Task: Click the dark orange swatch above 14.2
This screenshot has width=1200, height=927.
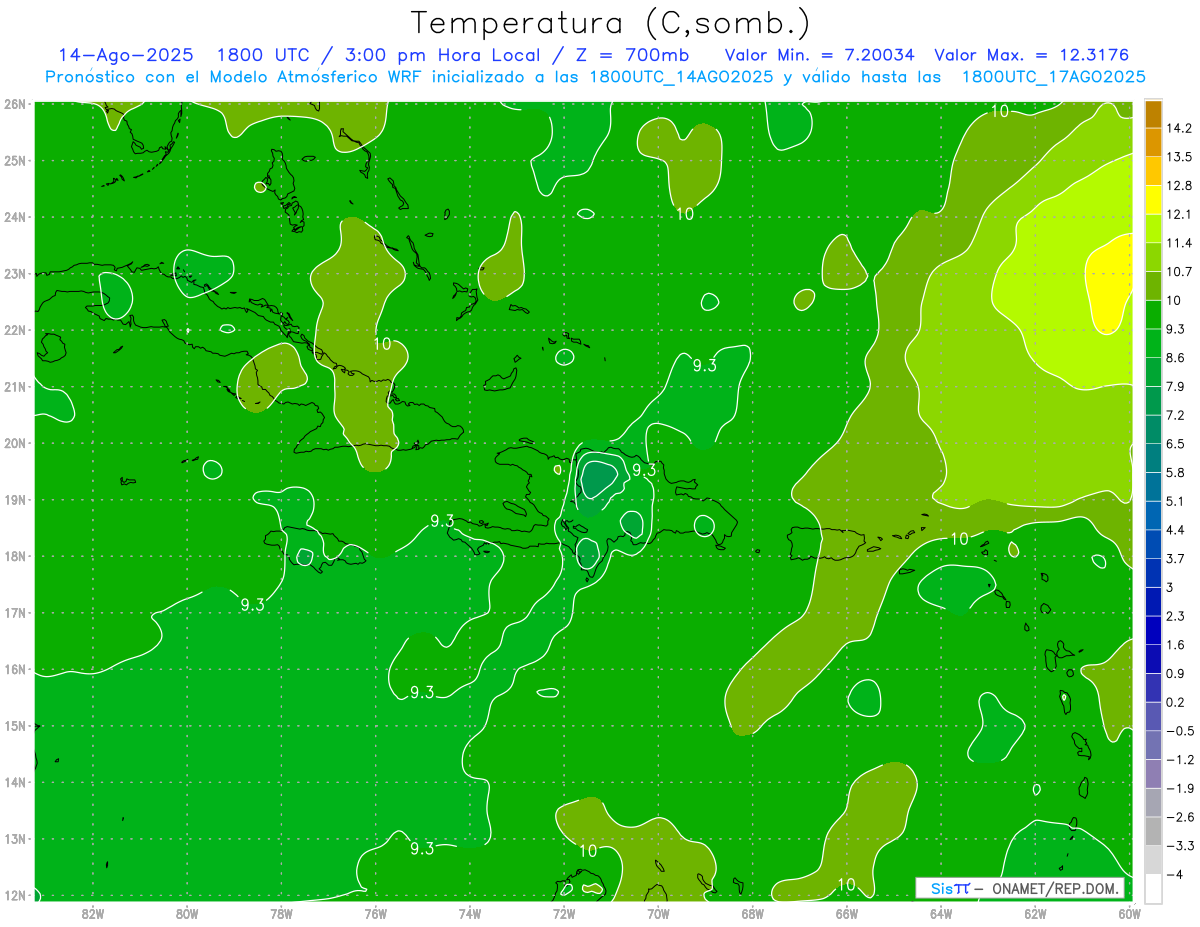Action: pos(1154,114)
